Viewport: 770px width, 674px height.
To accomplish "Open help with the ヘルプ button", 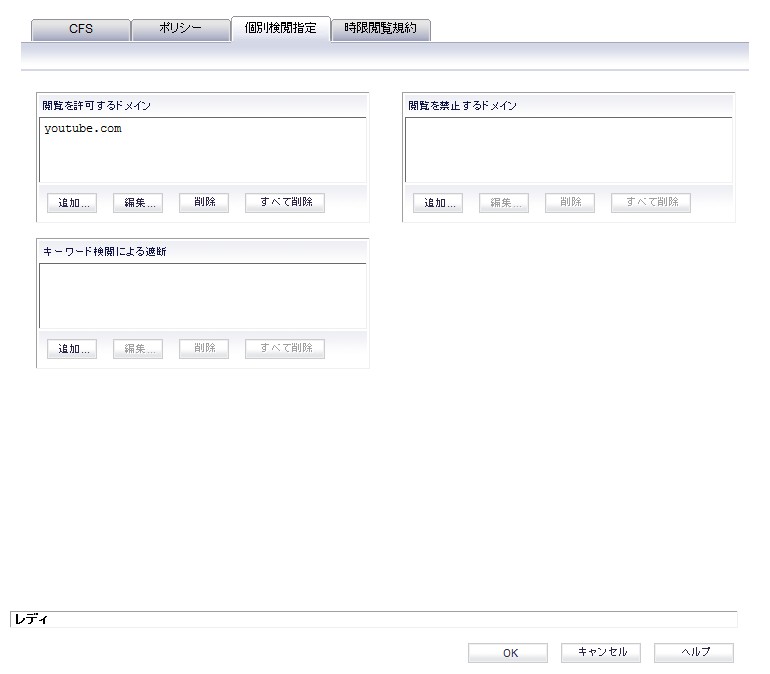I will click(x=694, y=653).
